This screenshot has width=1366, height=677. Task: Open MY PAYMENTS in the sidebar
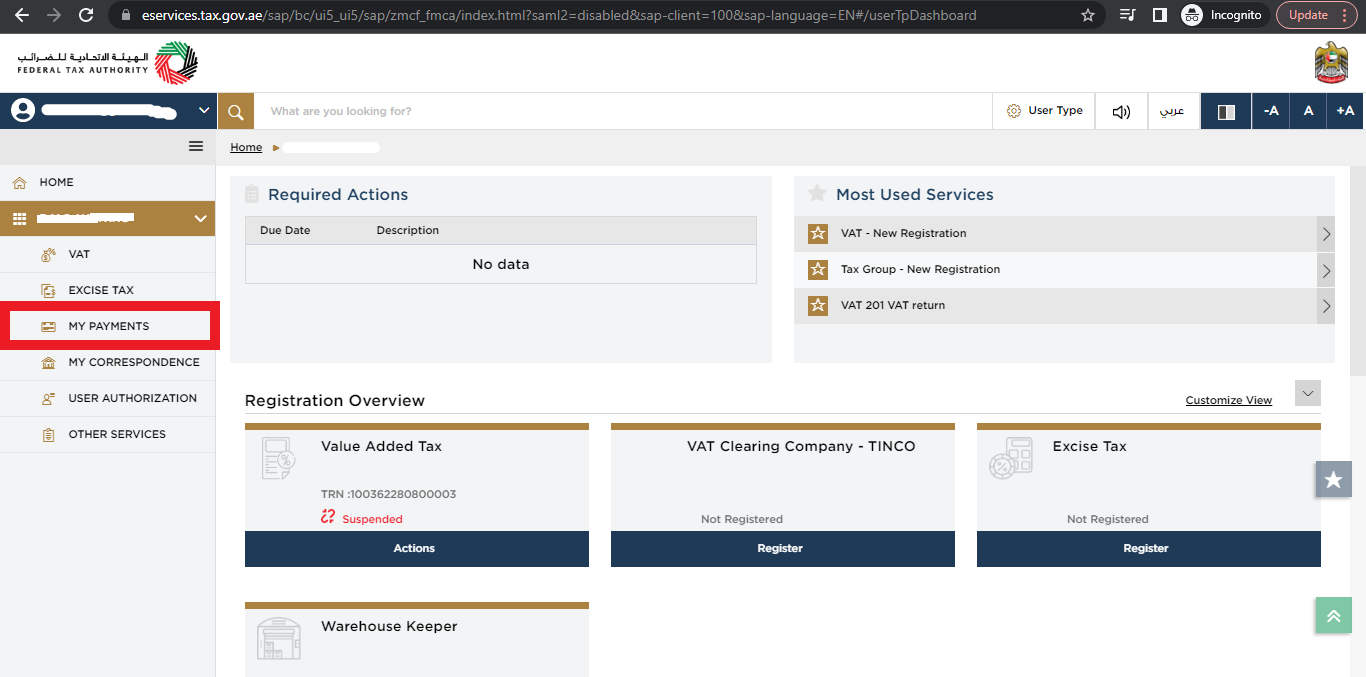108,326
